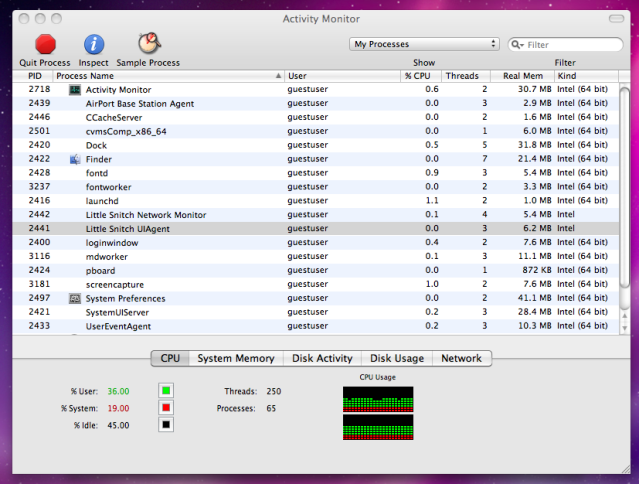Click the Filter search field

(566, 44)
